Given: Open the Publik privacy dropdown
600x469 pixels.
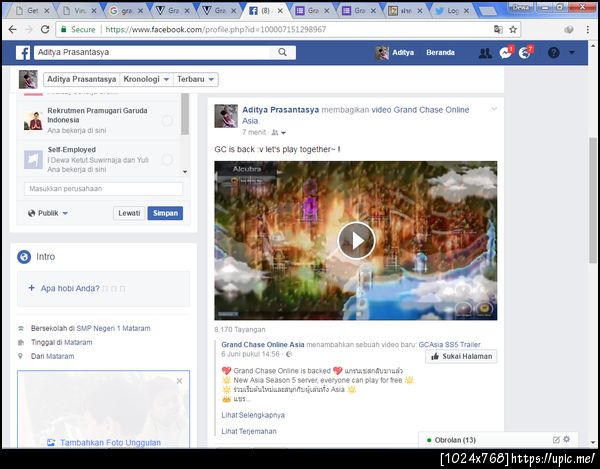Looking at the screenshot, I should click(47, 213).
